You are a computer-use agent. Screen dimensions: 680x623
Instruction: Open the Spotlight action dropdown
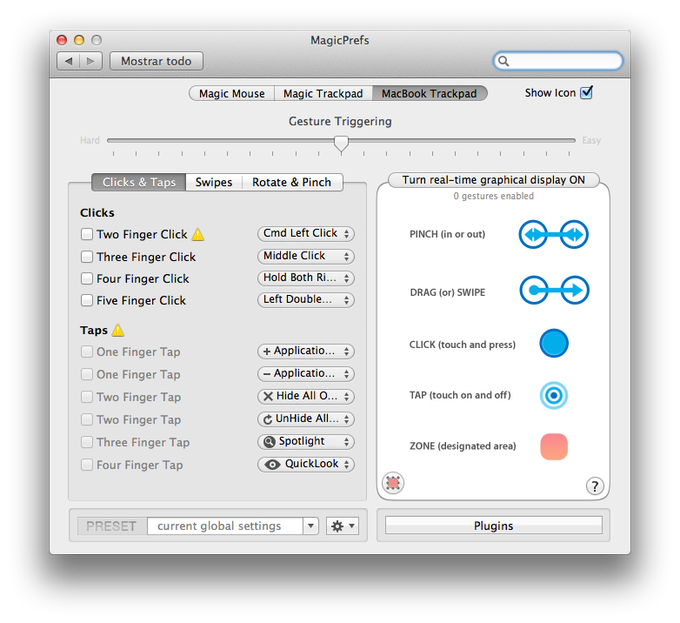tap(306, 441)
